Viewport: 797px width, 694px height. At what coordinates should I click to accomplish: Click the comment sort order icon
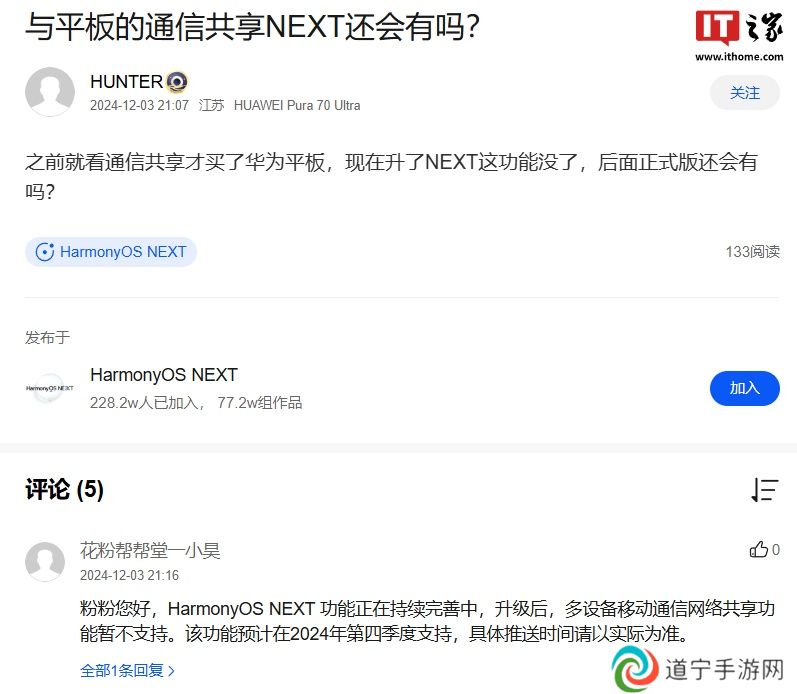click(x=764, y=490)
